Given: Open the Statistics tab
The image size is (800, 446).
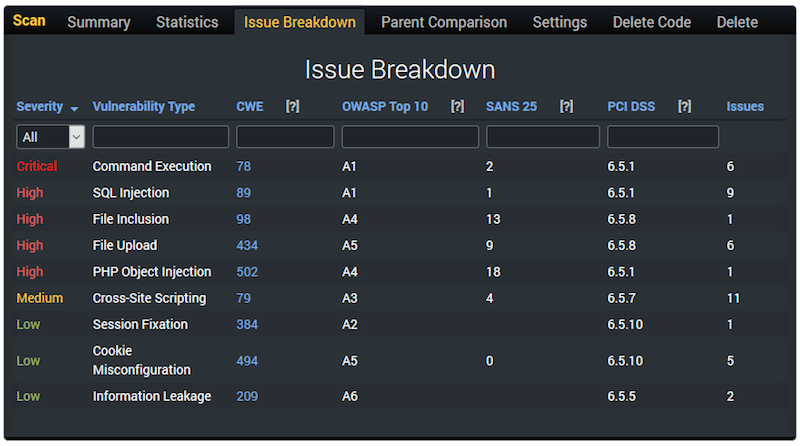Looking at the screenshot, I should [187, 22].
